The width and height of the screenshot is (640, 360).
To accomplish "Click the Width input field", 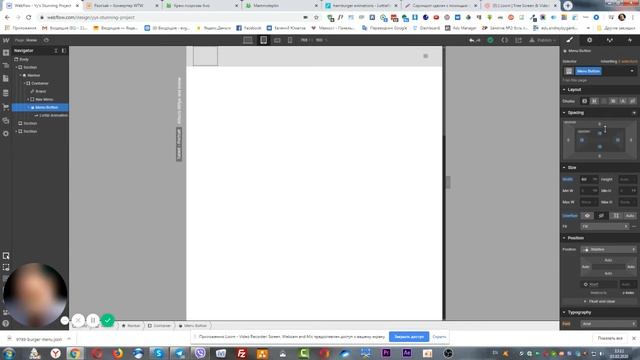I will point(589,179).
